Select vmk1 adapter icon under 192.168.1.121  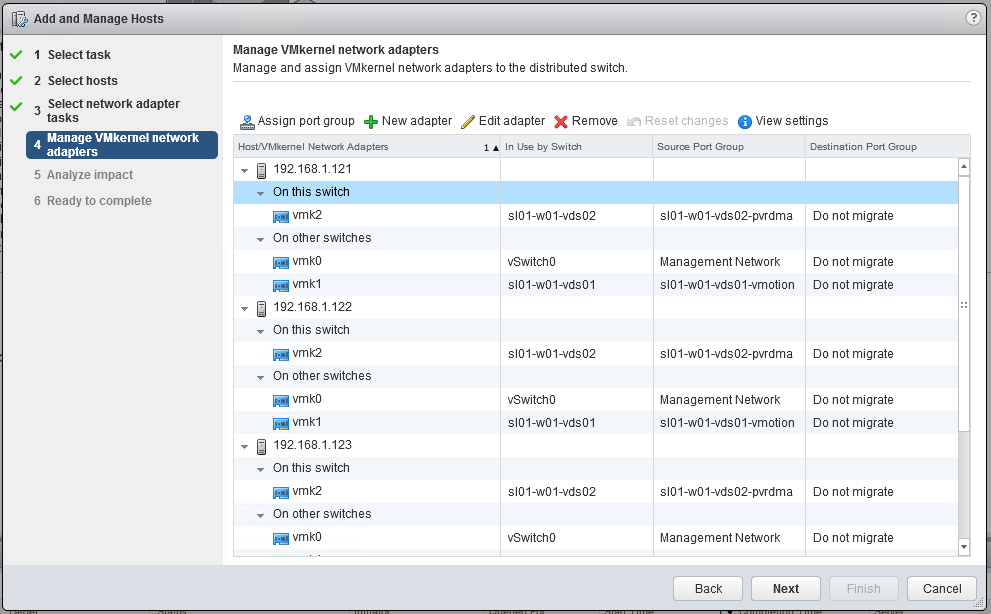pyautogui.click(x=281, y=286)
